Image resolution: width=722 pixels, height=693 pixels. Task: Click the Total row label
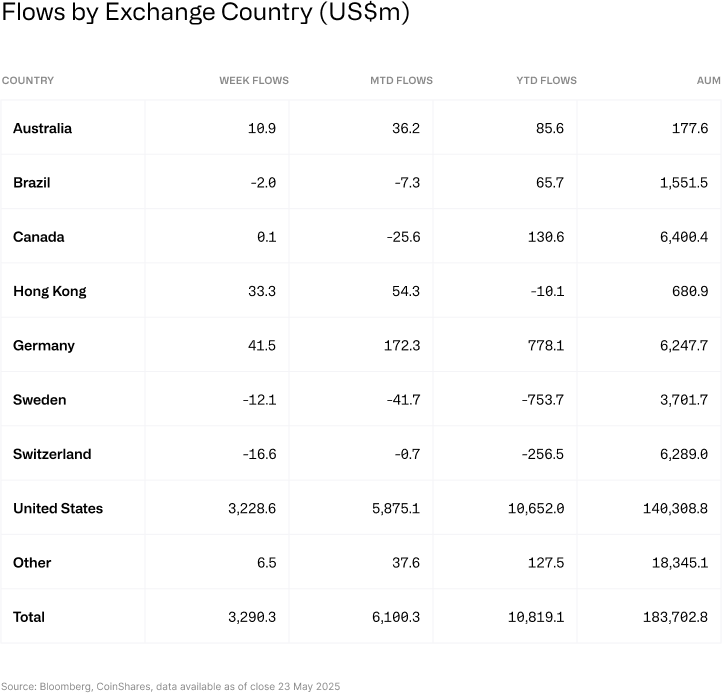29,617
